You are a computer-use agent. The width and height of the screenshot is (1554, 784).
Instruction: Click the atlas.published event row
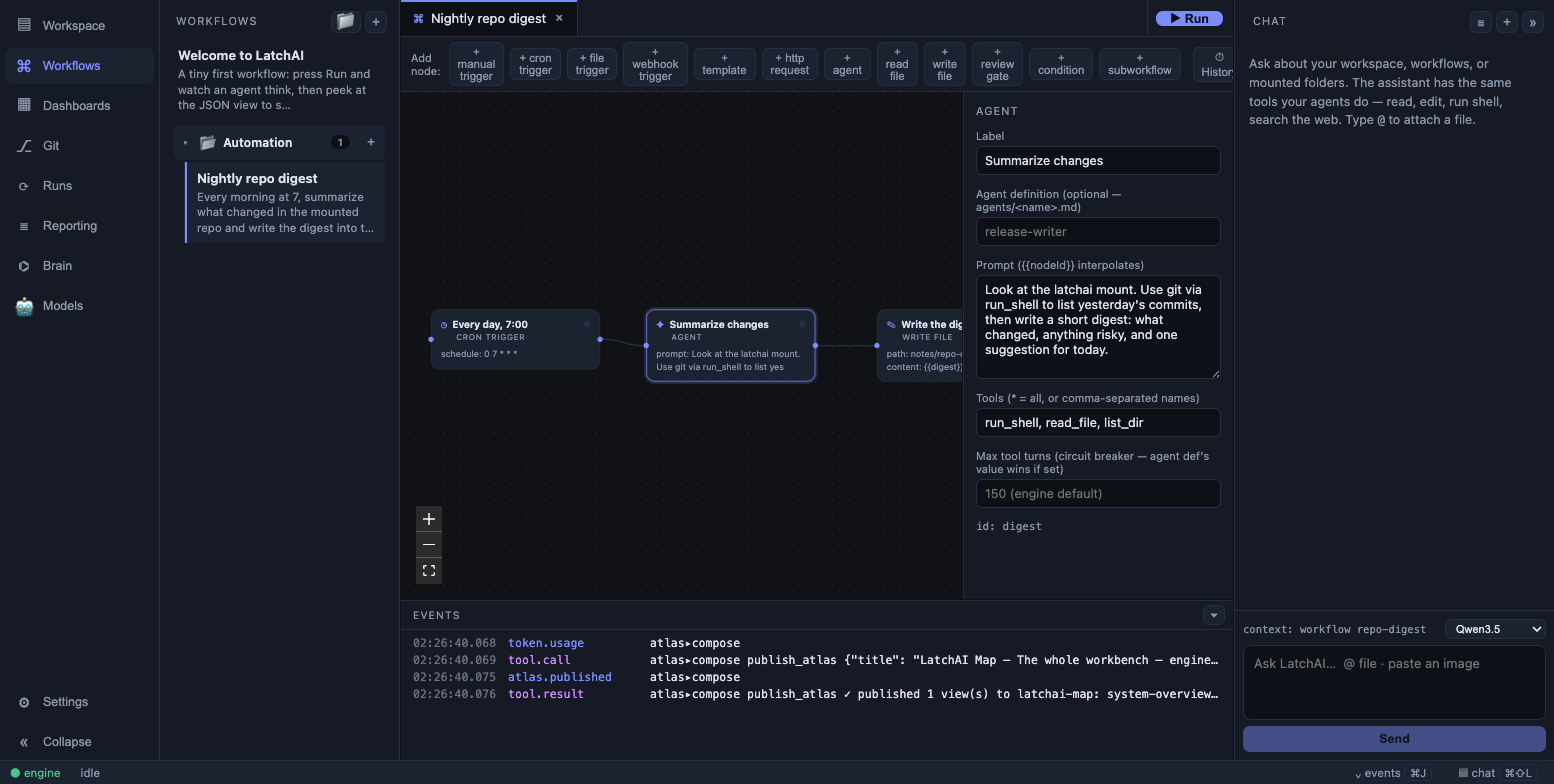click(816, 677)
